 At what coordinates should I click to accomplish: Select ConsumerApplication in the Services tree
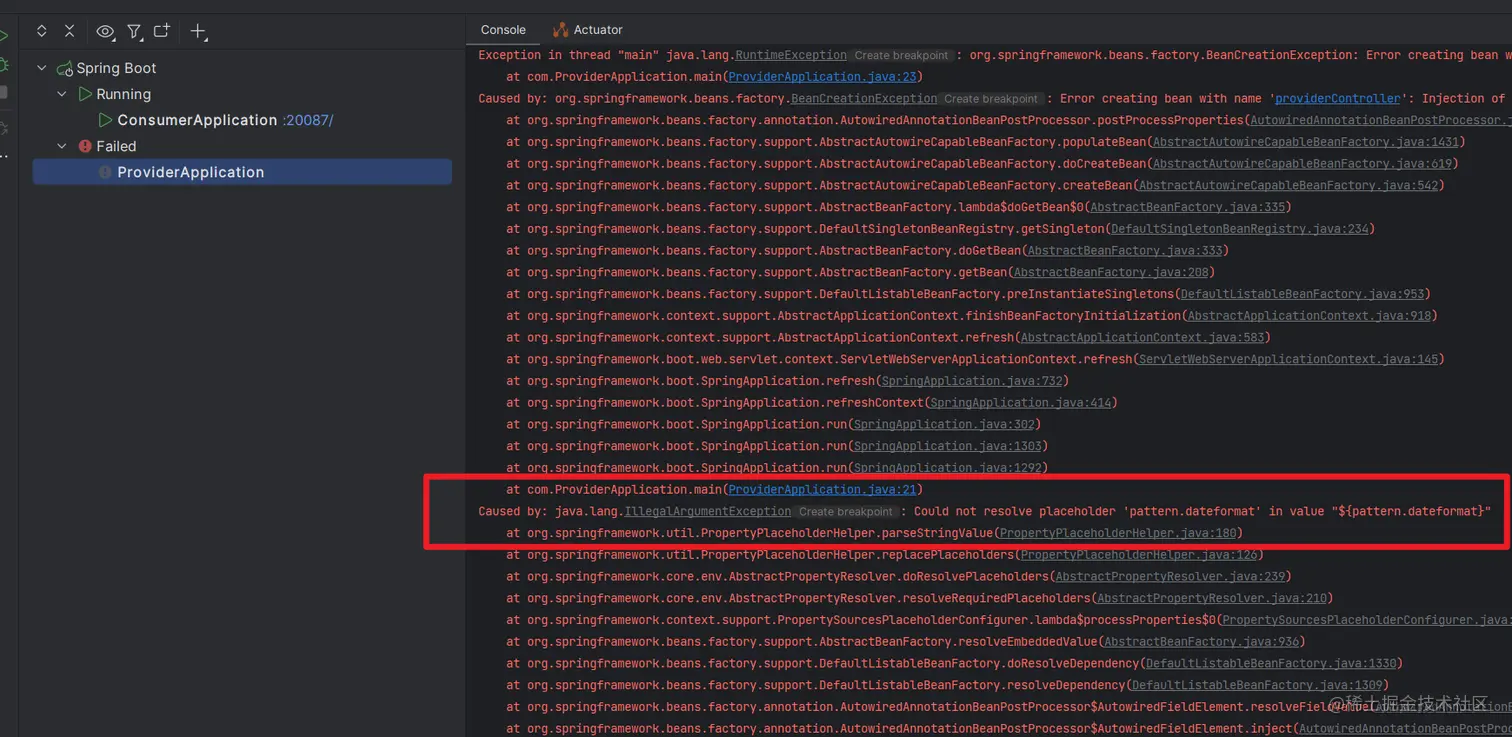(197, 120)
